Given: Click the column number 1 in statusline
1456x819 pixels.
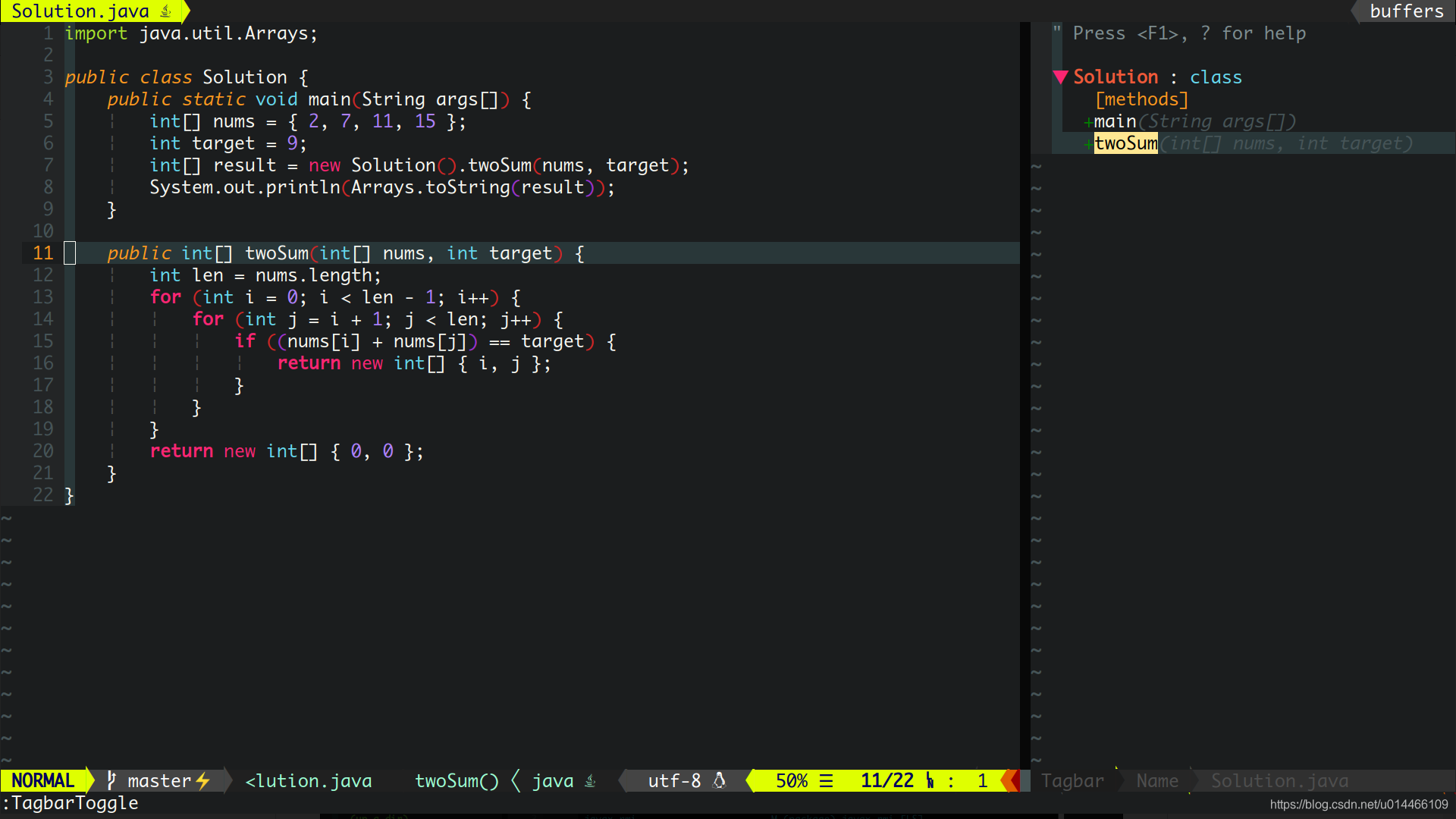Looking at the screenshot, I should click(x=982, y=781).
